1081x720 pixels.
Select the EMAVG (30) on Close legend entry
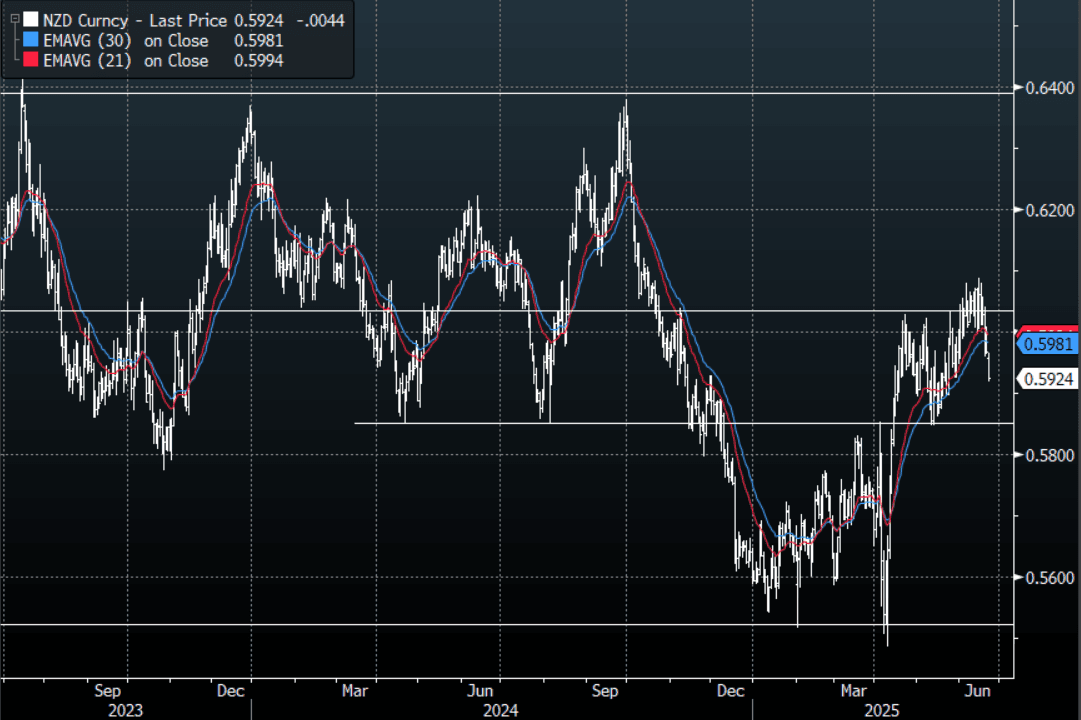(x=125, y=41)
